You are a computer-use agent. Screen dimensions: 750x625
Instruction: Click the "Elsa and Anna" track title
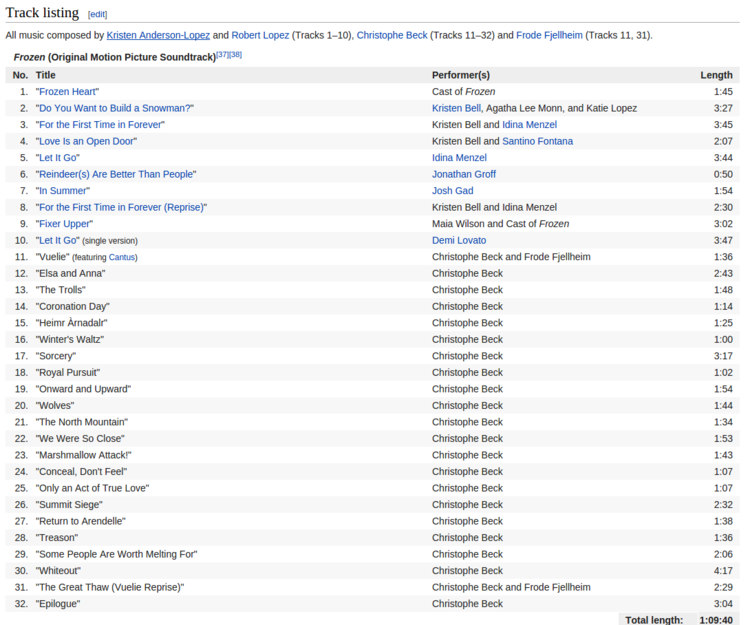point(70,274)
